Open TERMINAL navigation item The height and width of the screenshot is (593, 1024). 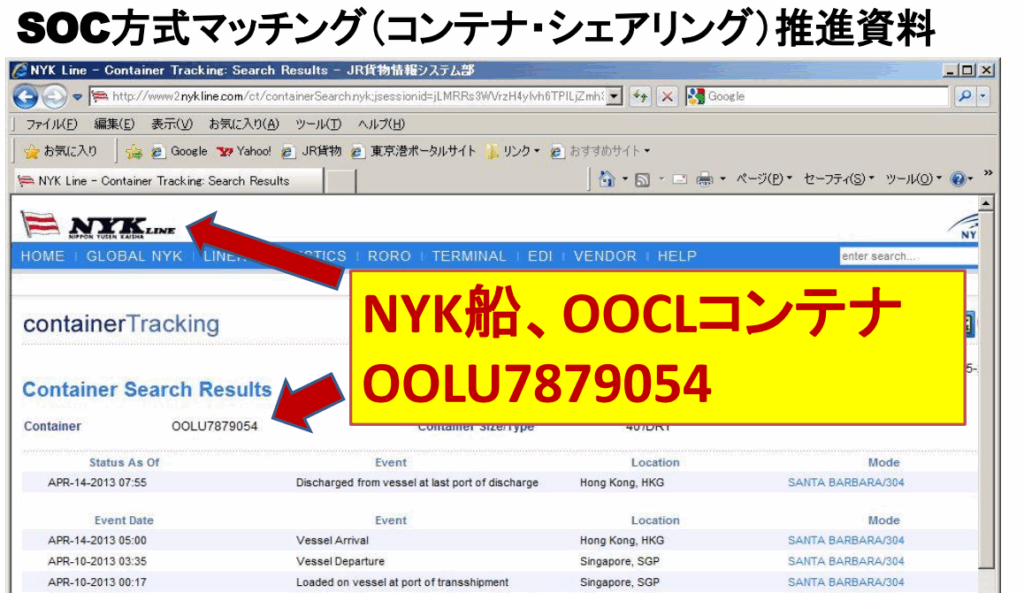(469, 256)
